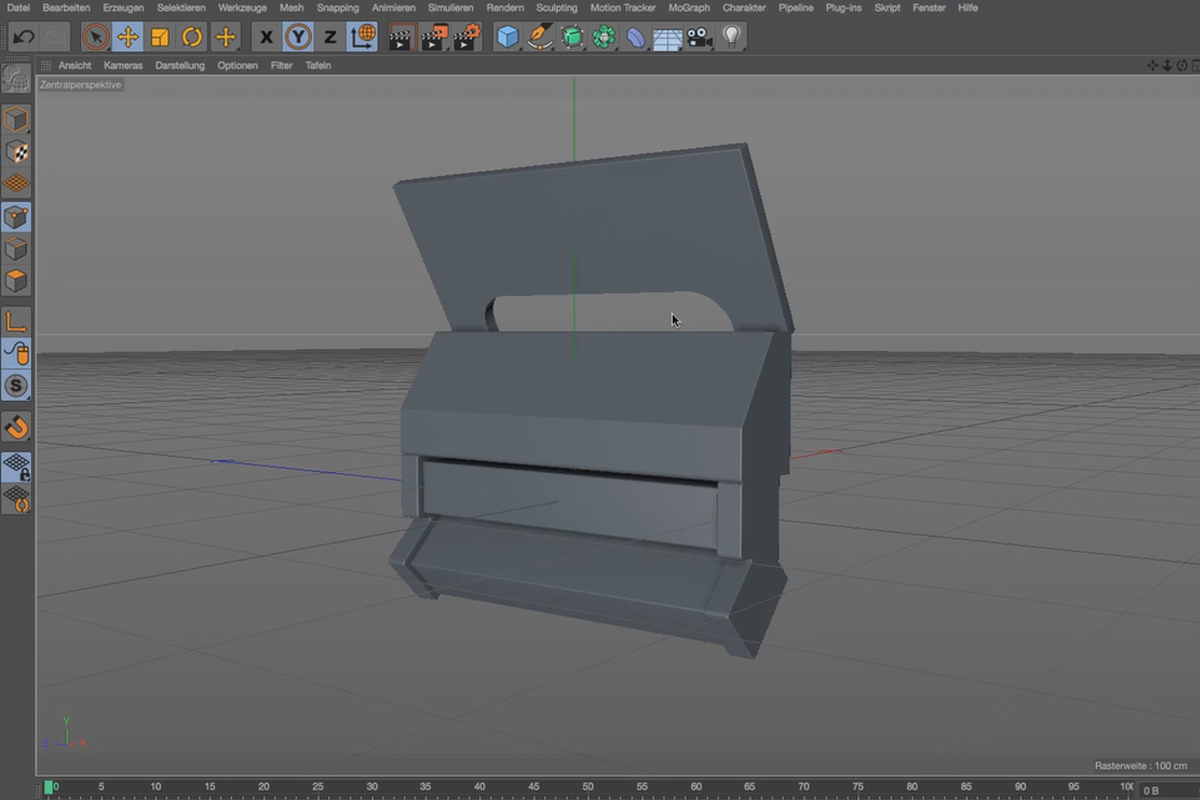Open the Erzeugen menu
The width and height of the screenshot is (1200, 800).
(x=124, y=8)
